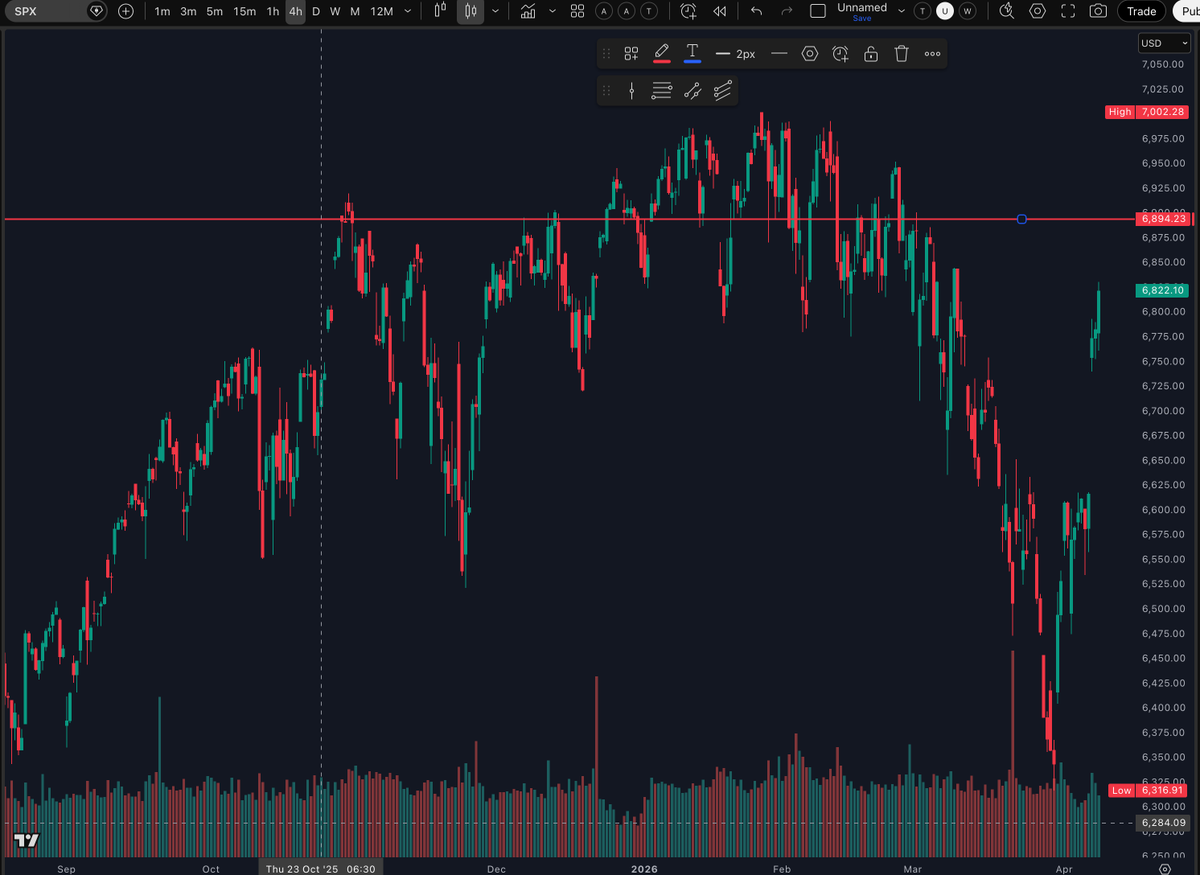Toggle the T circle after the layout name

[x=921, y=11]
